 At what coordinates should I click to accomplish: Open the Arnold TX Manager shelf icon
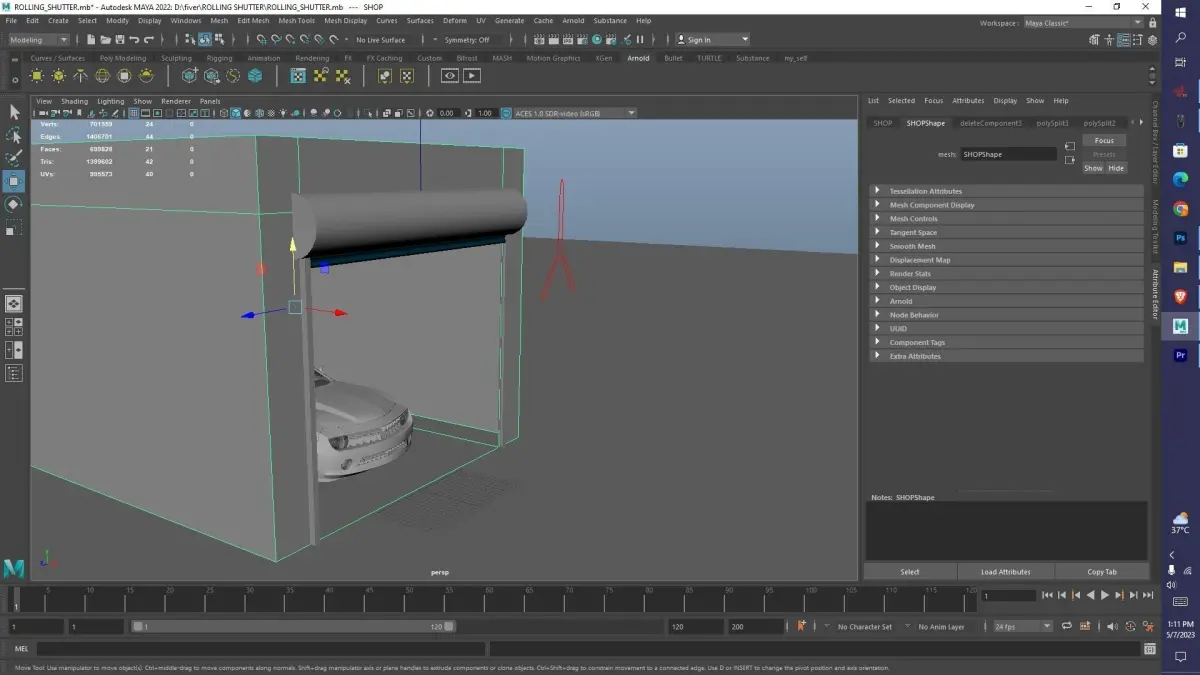[298, 76]
